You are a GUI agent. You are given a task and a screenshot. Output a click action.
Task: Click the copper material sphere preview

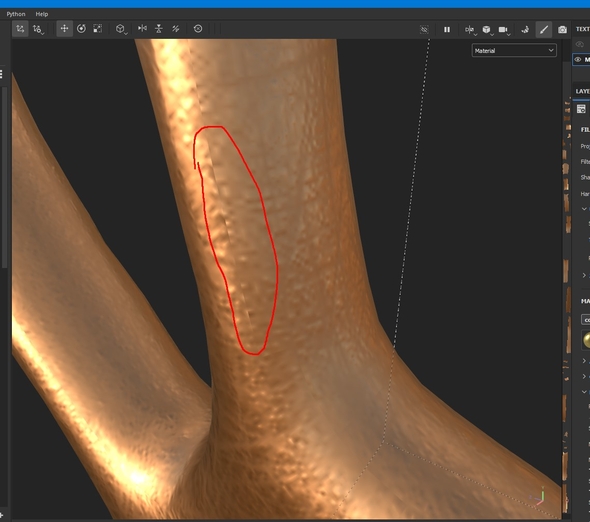pos(586,340)
